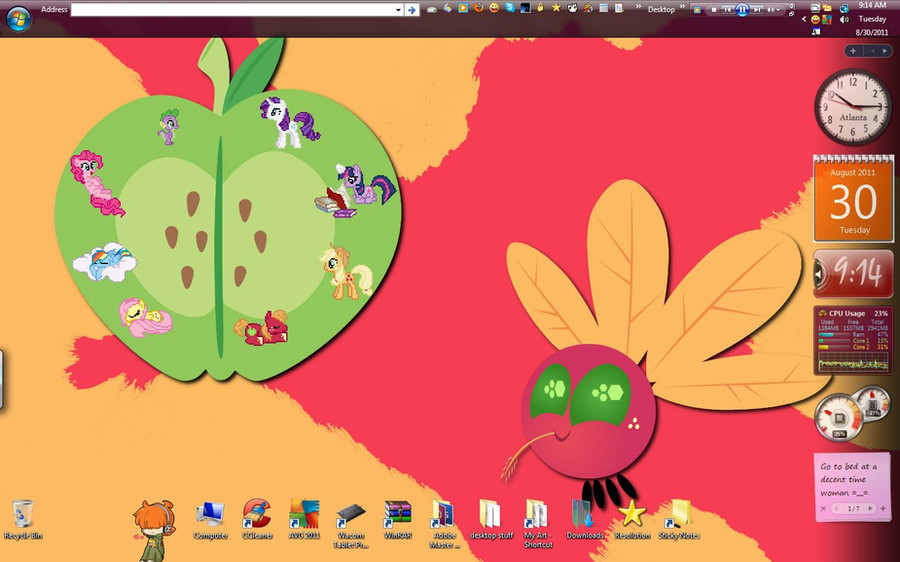Viewport: 900px width, 562px height.
Task: Pause playback in media player toolbar
Action: (x=742, y=10)
